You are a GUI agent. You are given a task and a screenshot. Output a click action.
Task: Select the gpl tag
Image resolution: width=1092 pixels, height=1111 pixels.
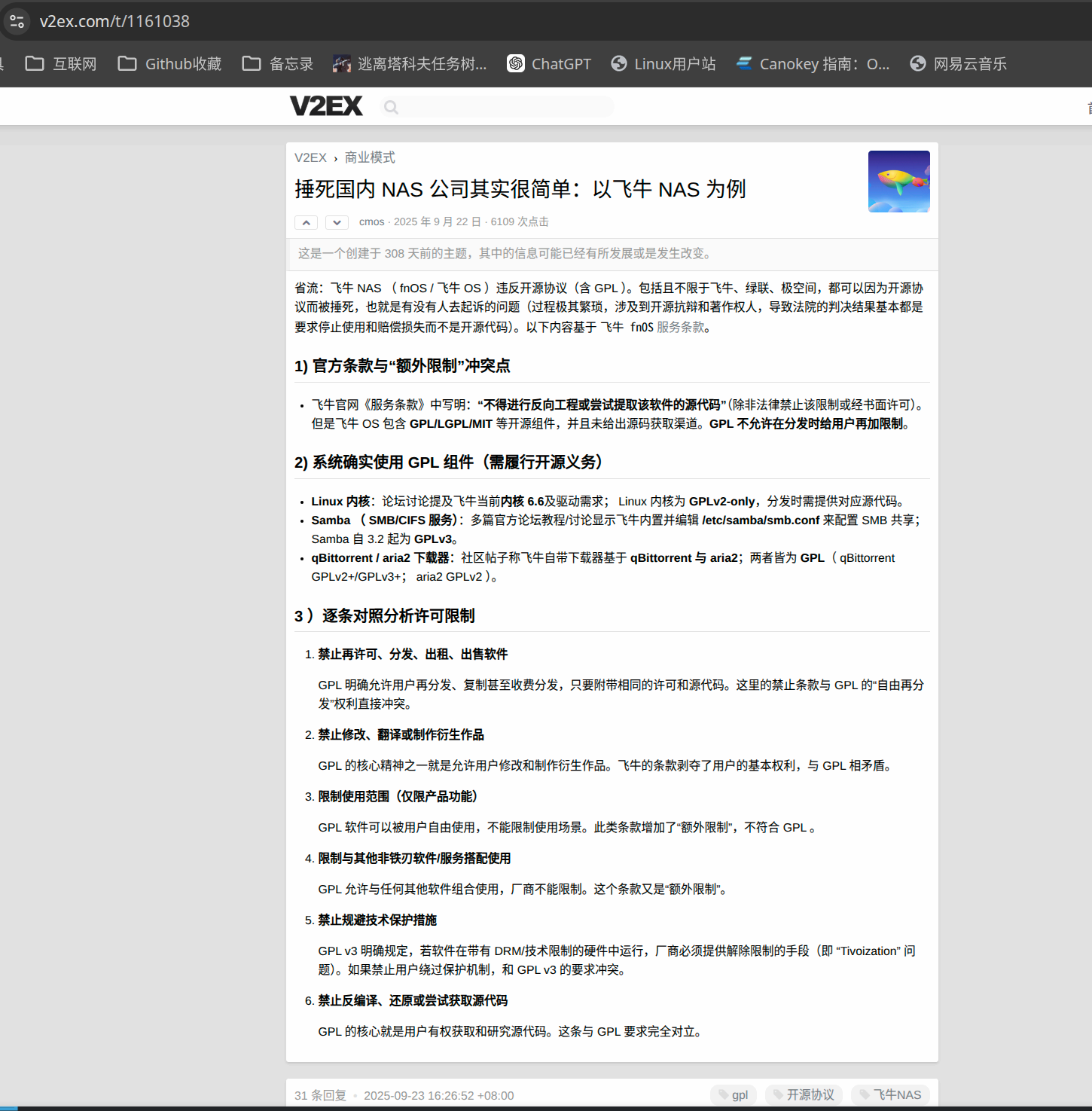pyautogui.click(x=734, y=1094)
